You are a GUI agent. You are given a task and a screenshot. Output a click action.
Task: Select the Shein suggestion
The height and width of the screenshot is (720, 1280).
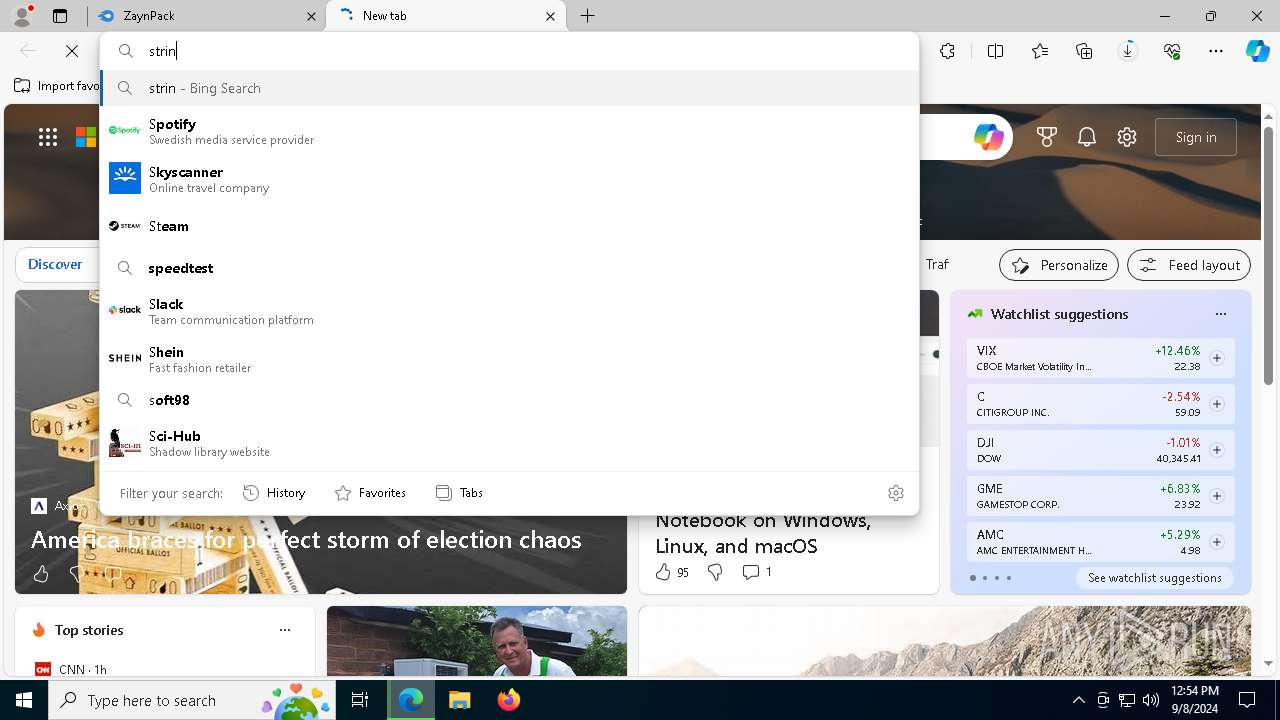(509, 359)
